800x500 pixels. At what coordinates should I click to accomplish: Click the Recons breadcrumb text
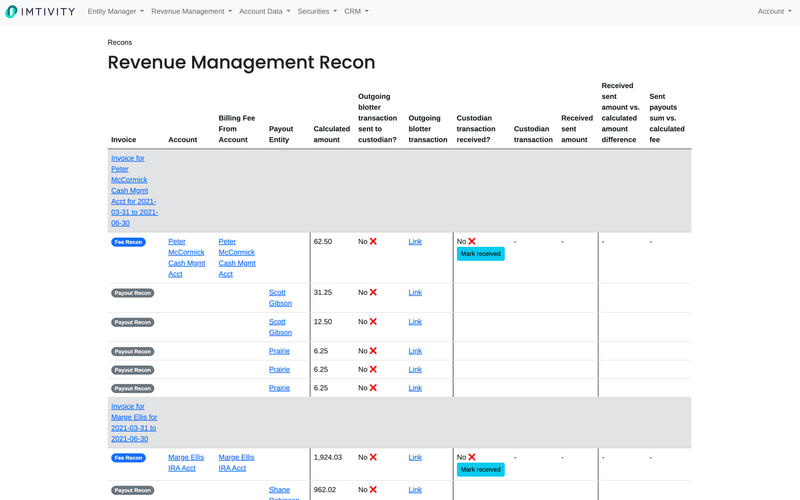(120, 42)
